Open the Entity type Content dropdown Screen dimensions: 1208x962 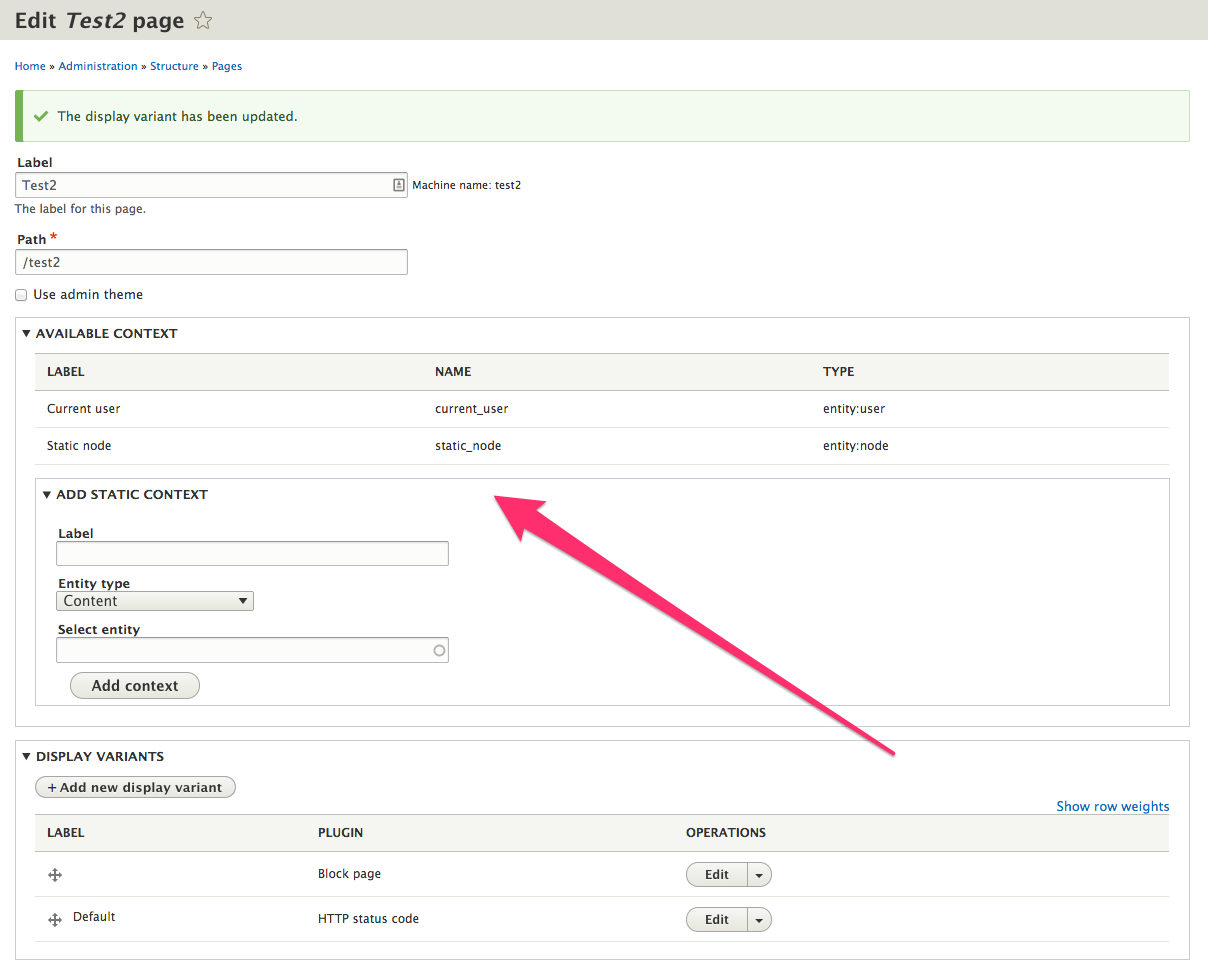click(x=155, y=601)
